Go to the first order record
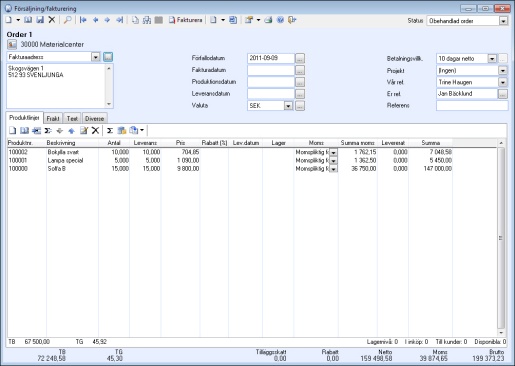The height and width of the screenshot is (366, 515). pyautogui.click(x=83, y=20)
